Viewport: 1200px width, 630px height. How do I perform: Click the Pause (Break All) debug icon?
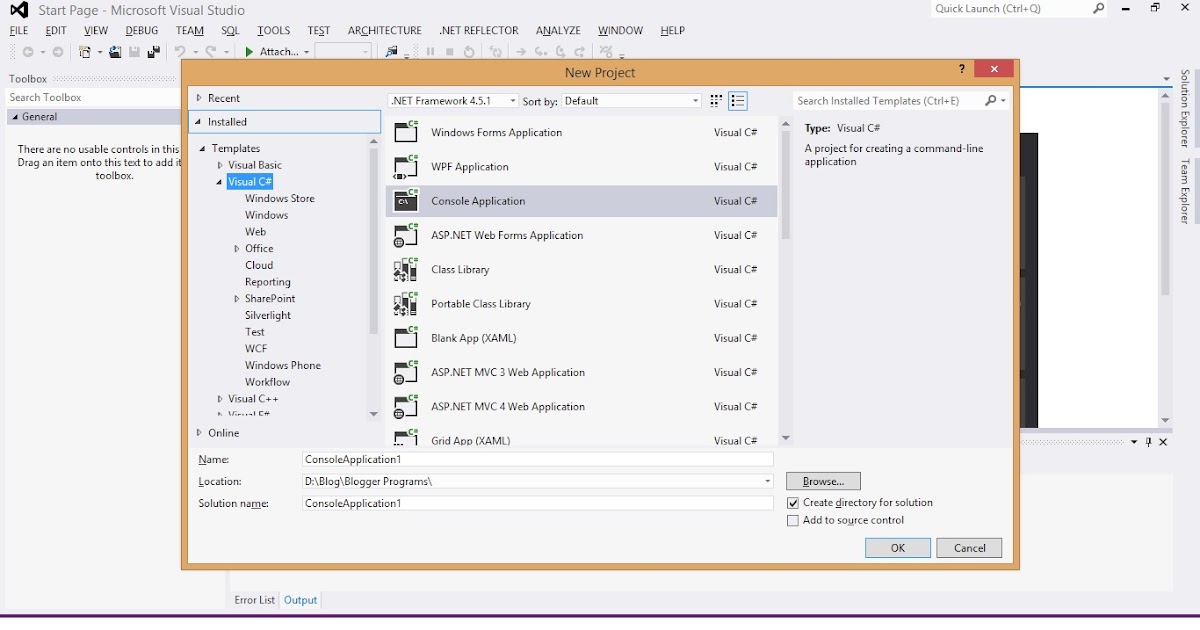(431, 52)
